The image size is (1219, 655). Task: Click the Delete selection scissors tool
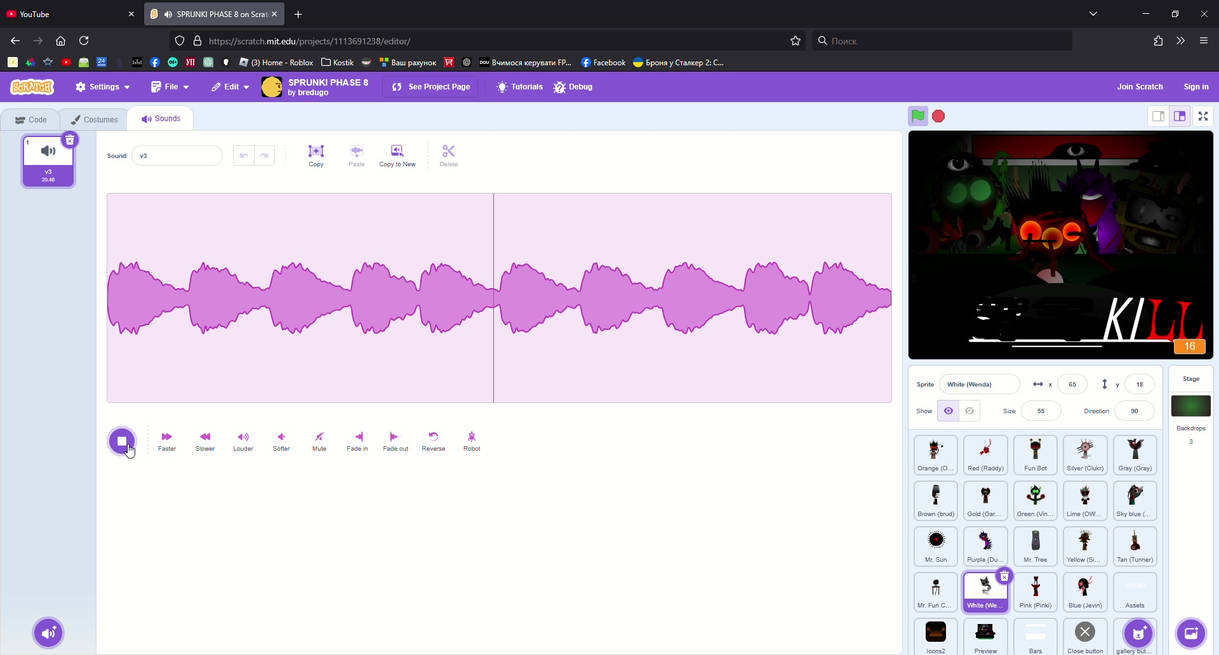[x=448, y=156]
